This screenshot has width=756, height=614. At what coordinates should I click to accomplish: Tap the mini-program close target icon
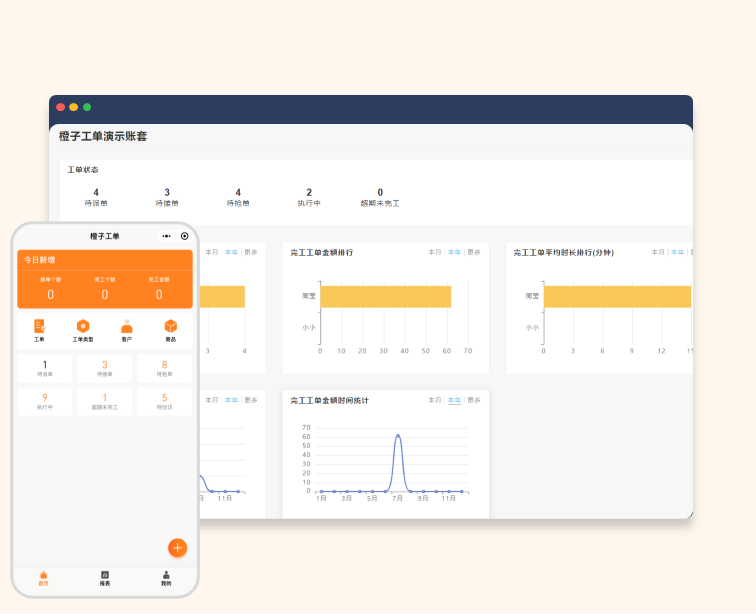coord(185,236)
